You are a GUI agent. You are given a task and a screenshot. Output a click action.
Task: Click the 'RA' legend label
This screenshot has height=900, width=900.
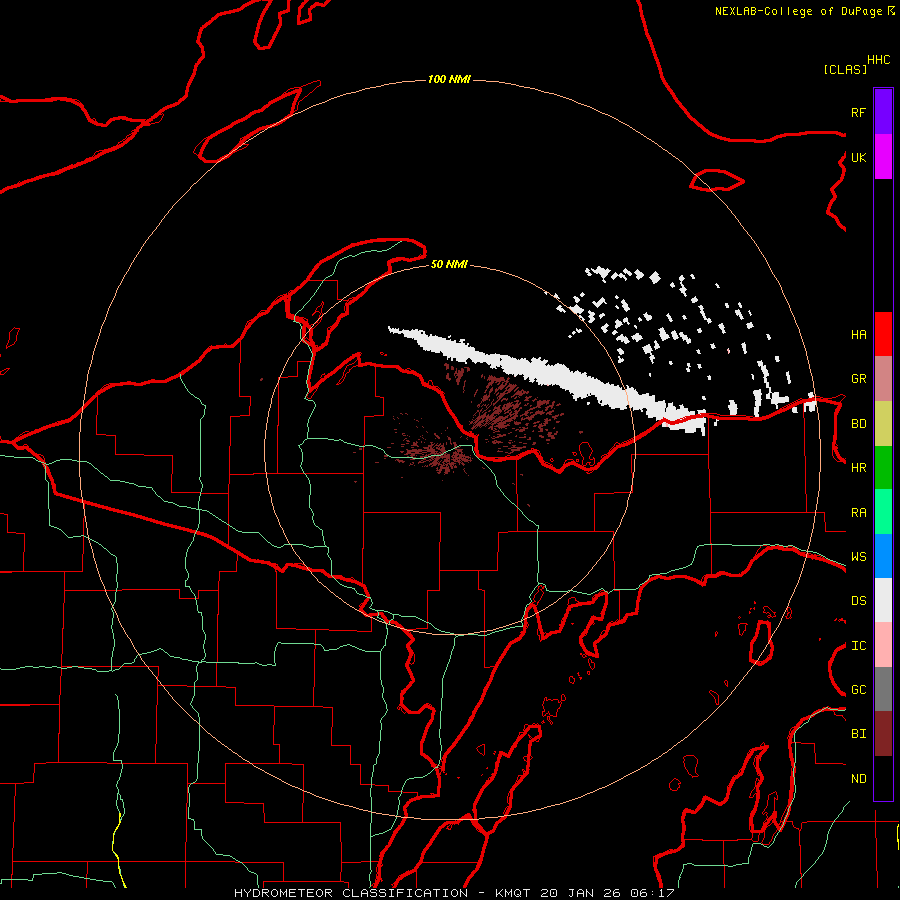click(858, 513)
